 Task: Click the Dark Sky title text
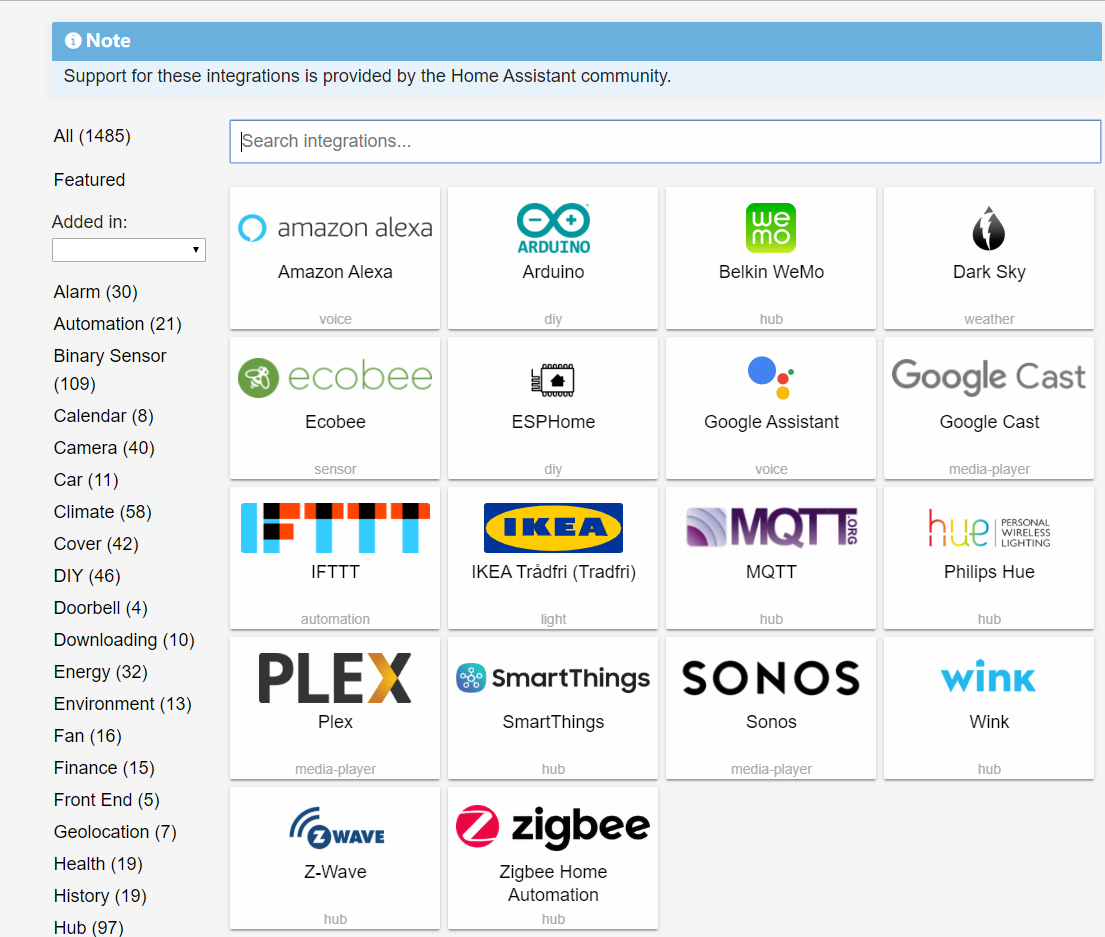coord(989,273)
